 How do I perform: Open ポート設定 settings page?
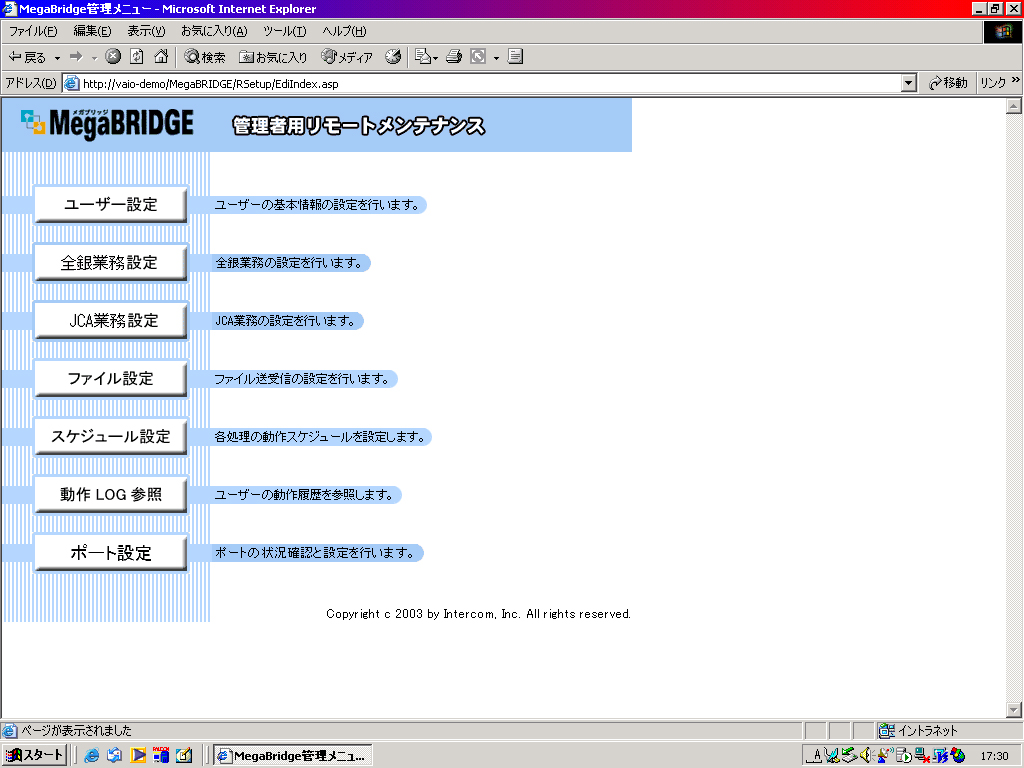tap(110, 552)
